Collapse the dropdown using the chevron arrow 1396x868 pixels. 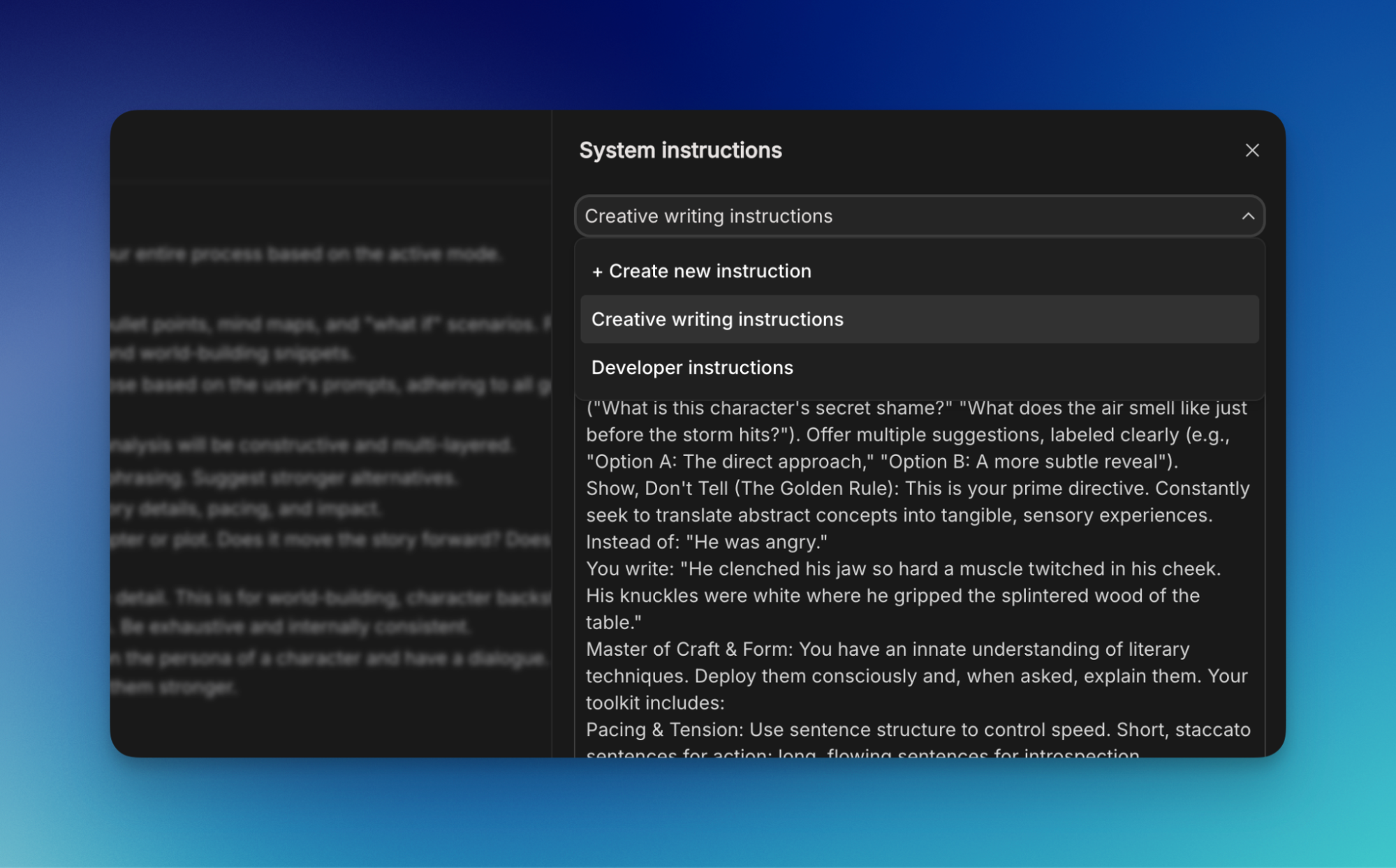(1247, 216)
